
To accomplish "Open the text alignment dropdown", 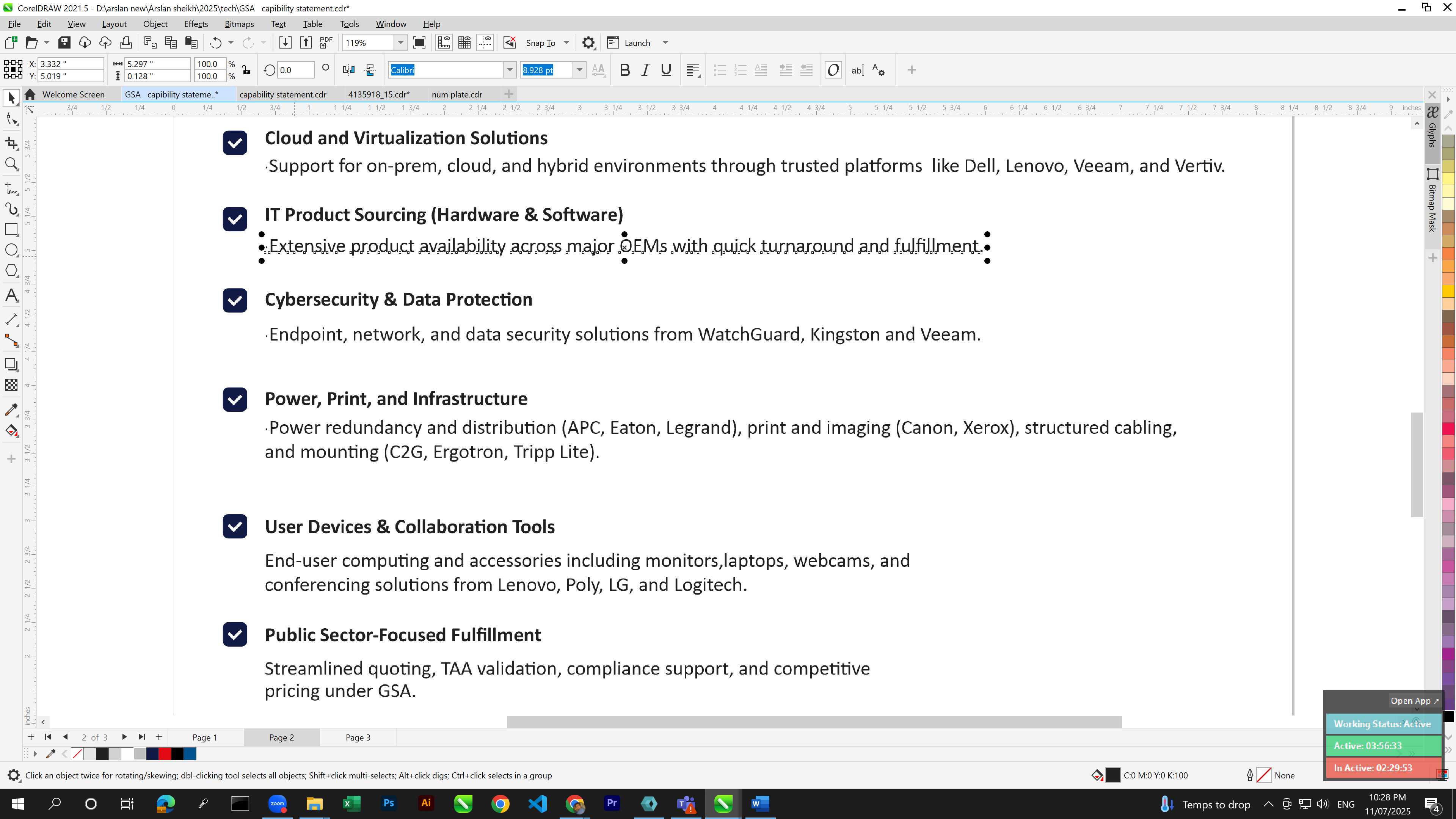I will [693, 70].
